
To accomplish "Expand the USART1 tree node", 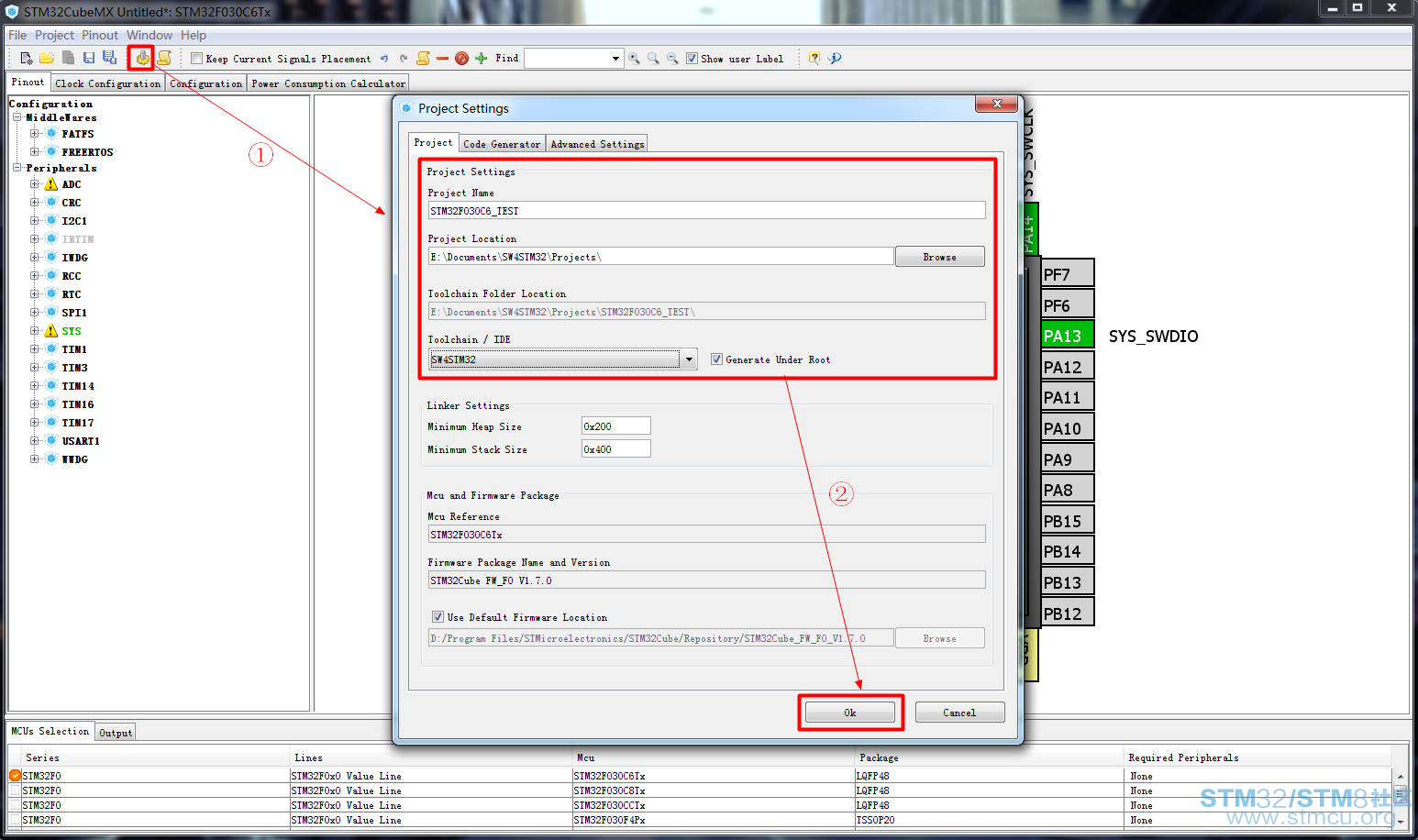I will coord(34,441).
